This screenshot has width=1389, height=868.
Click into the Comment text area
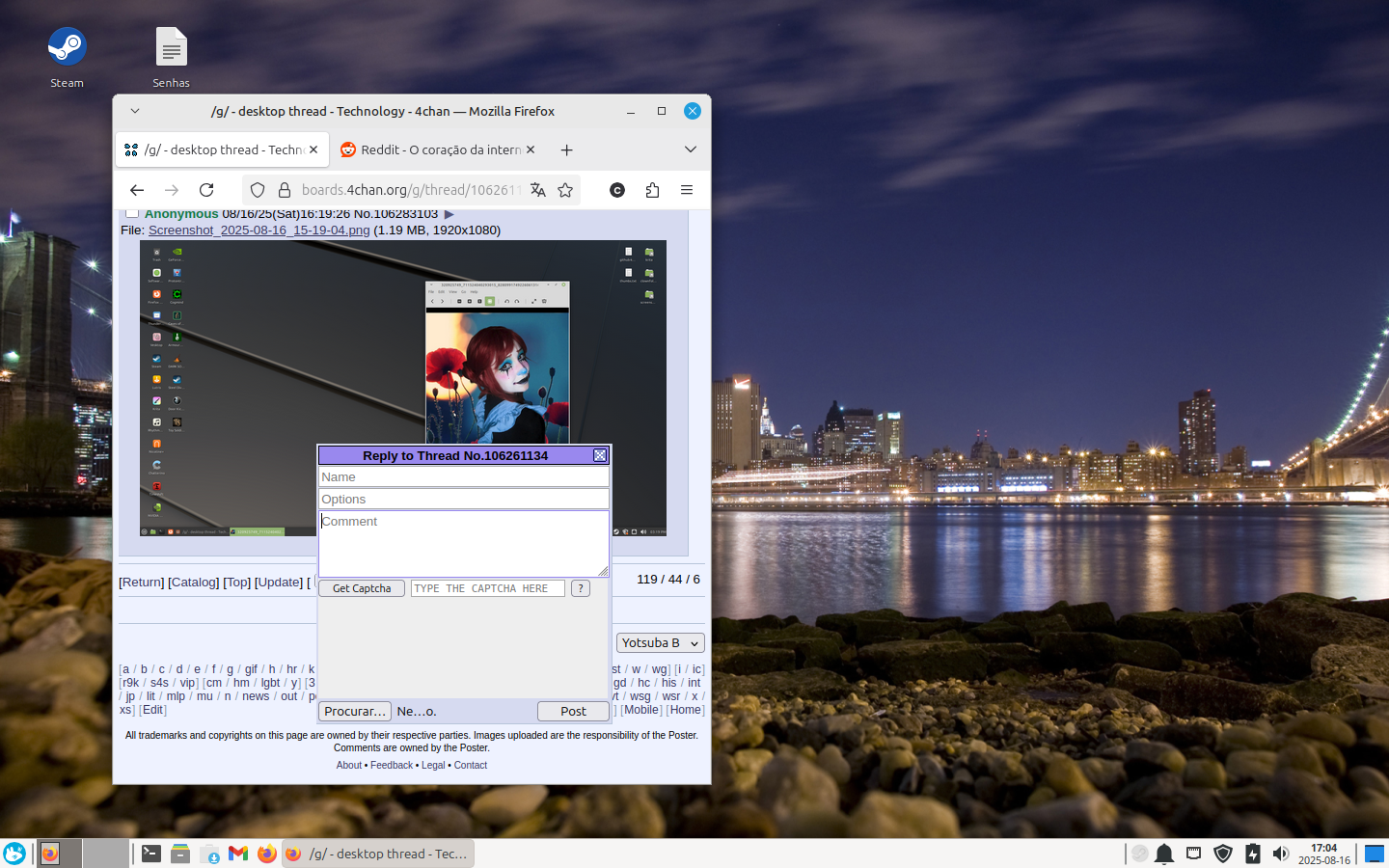point(463,543)
